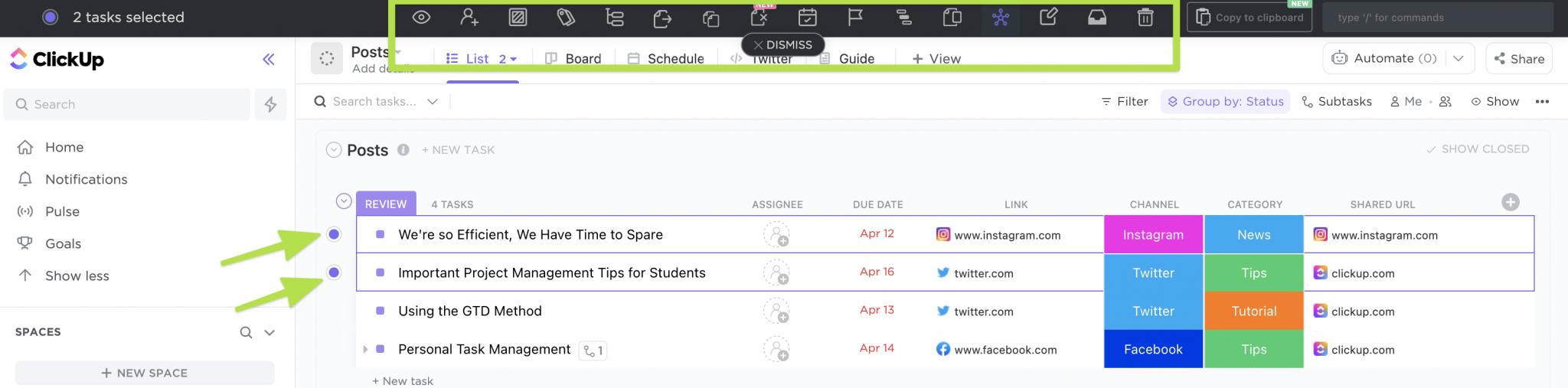Image resolution: width=1568 pixels, height=388 pixels.
Task: Click the archive tray icon
Action: [x=1097, y=17]
